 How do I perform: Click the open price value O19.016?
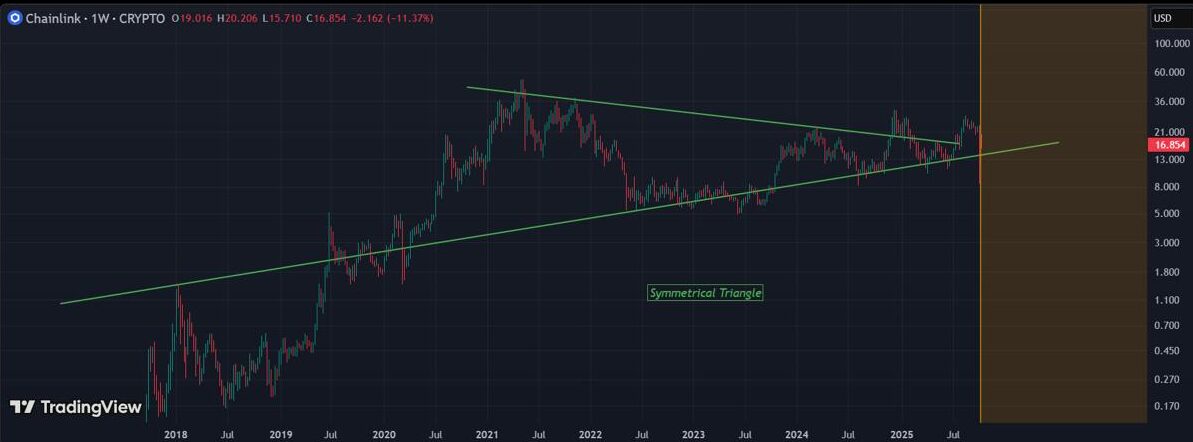tap(190, 18)
